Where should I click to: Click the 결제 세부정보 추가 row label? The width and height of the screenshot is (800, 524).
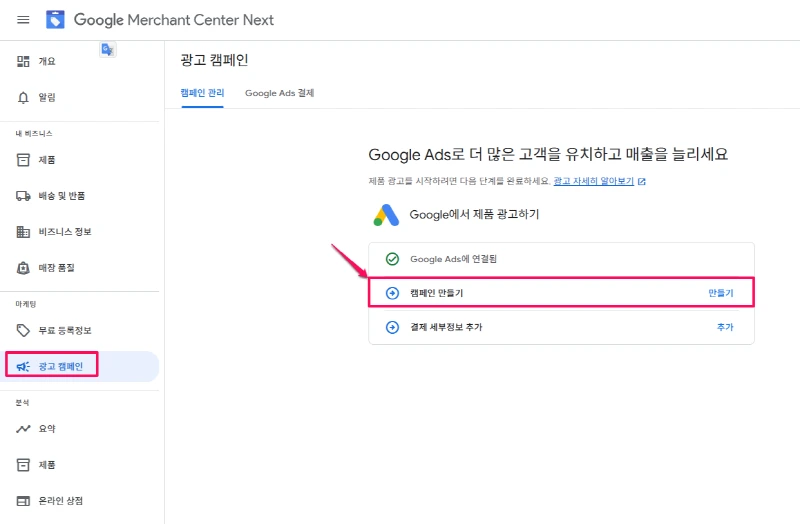(x=446, y=327)
